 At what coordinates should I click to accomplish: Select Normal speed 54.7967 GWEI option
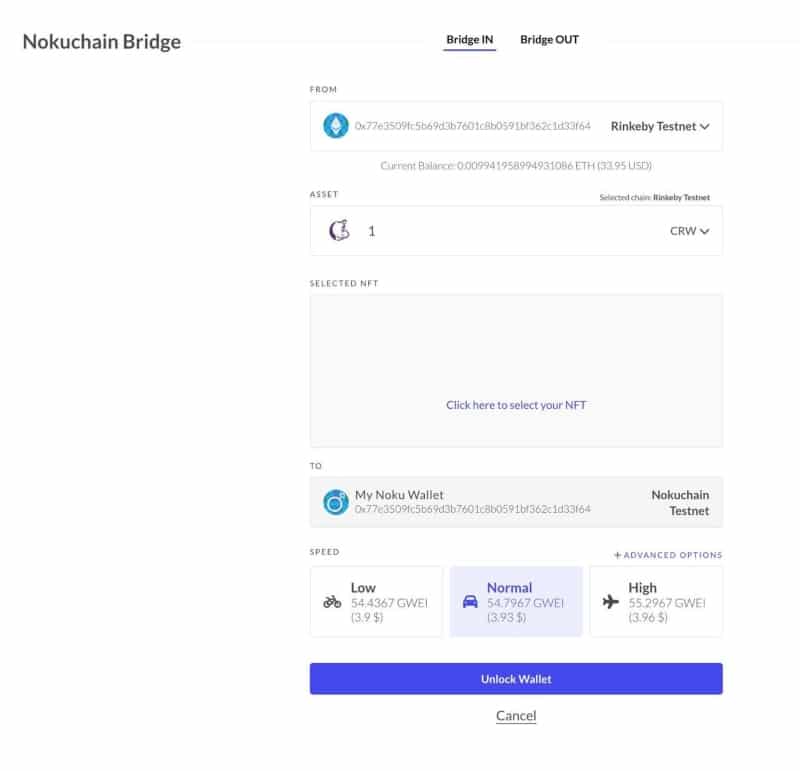pyautogui.click(x=516, y=602)
